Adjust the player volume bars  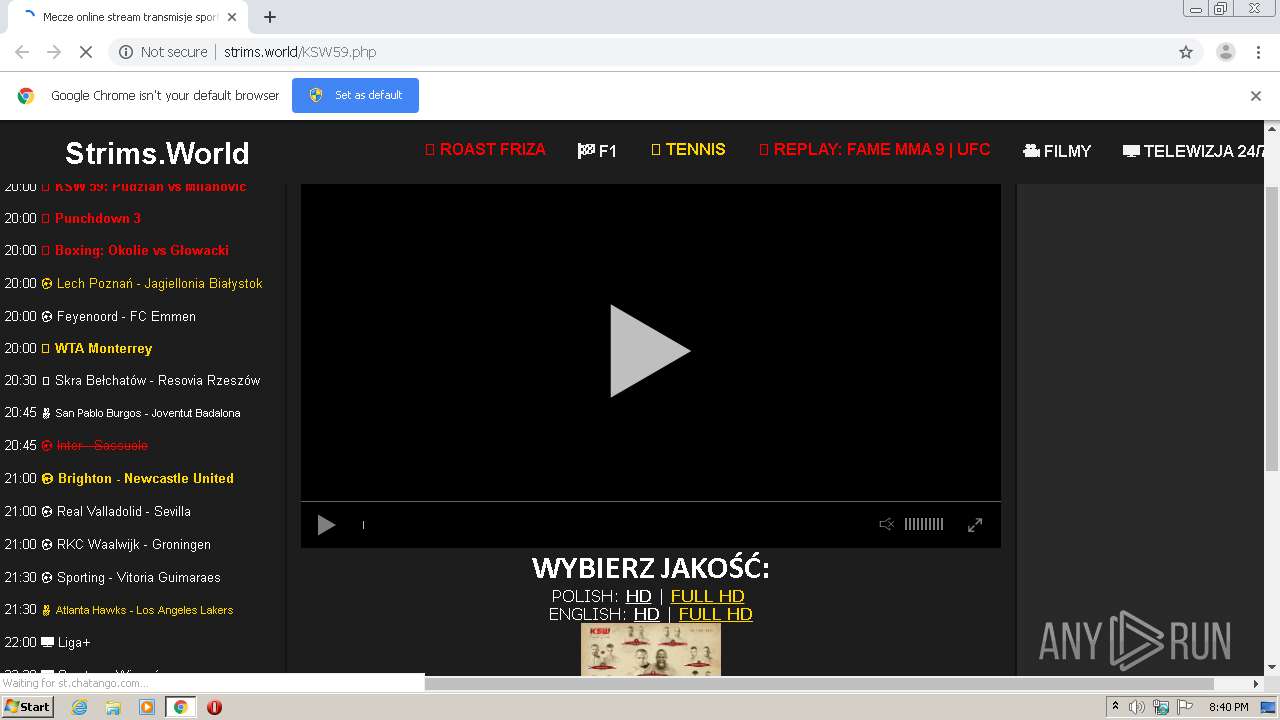(x=924, y=524)
